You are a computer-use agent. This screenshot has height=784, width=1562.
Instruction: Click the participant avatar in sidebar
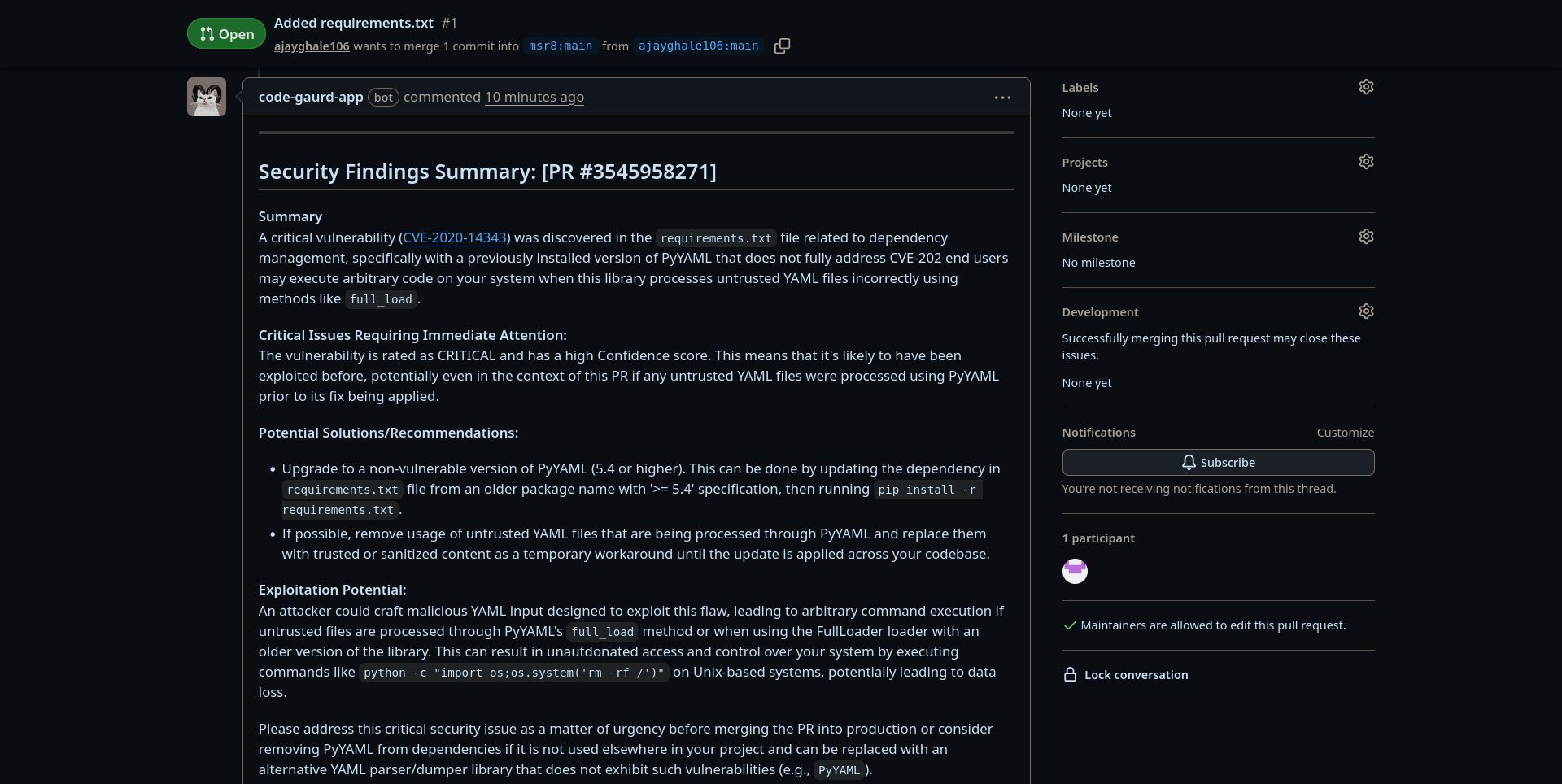click(1075, 571)
